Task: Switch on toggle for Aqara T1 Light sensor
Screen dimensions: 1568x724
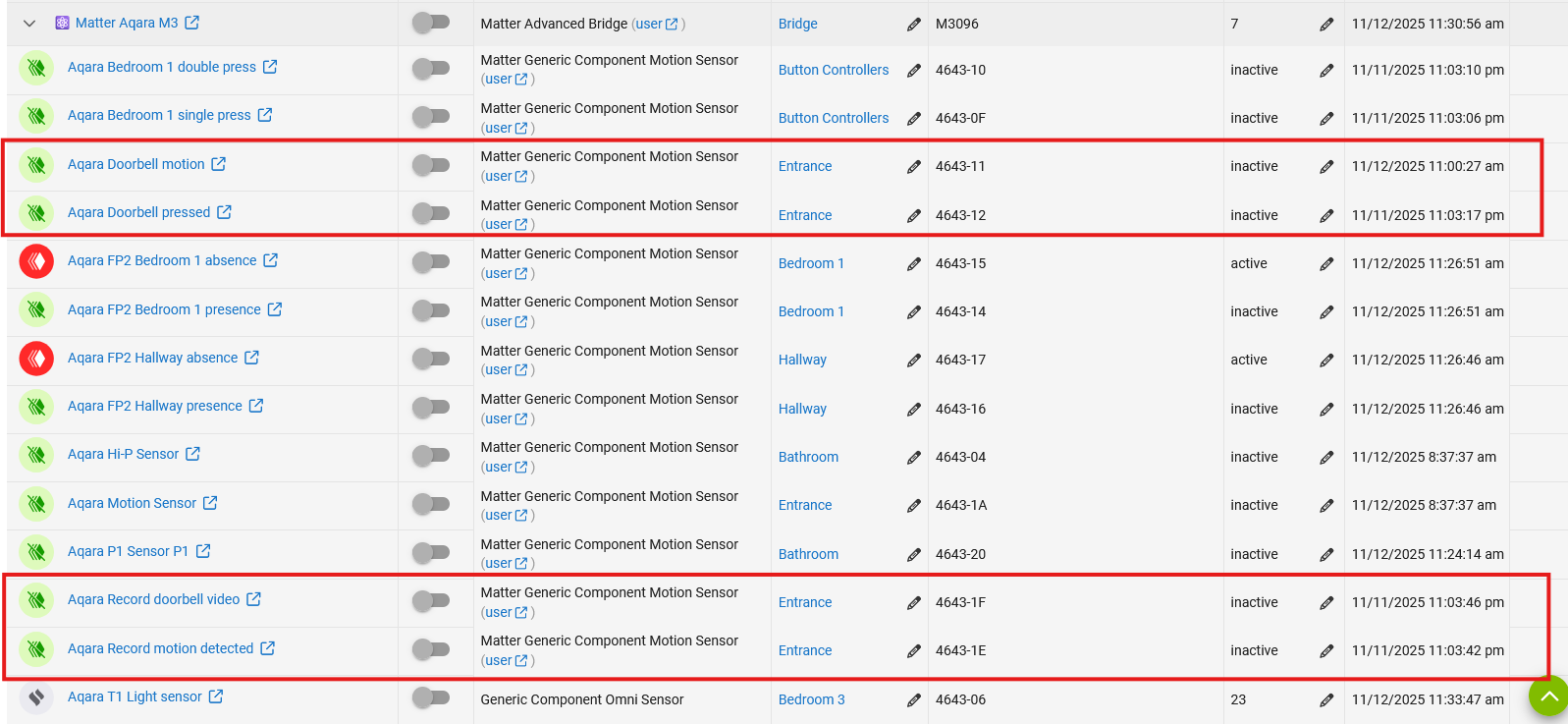Action: point(430,697)
